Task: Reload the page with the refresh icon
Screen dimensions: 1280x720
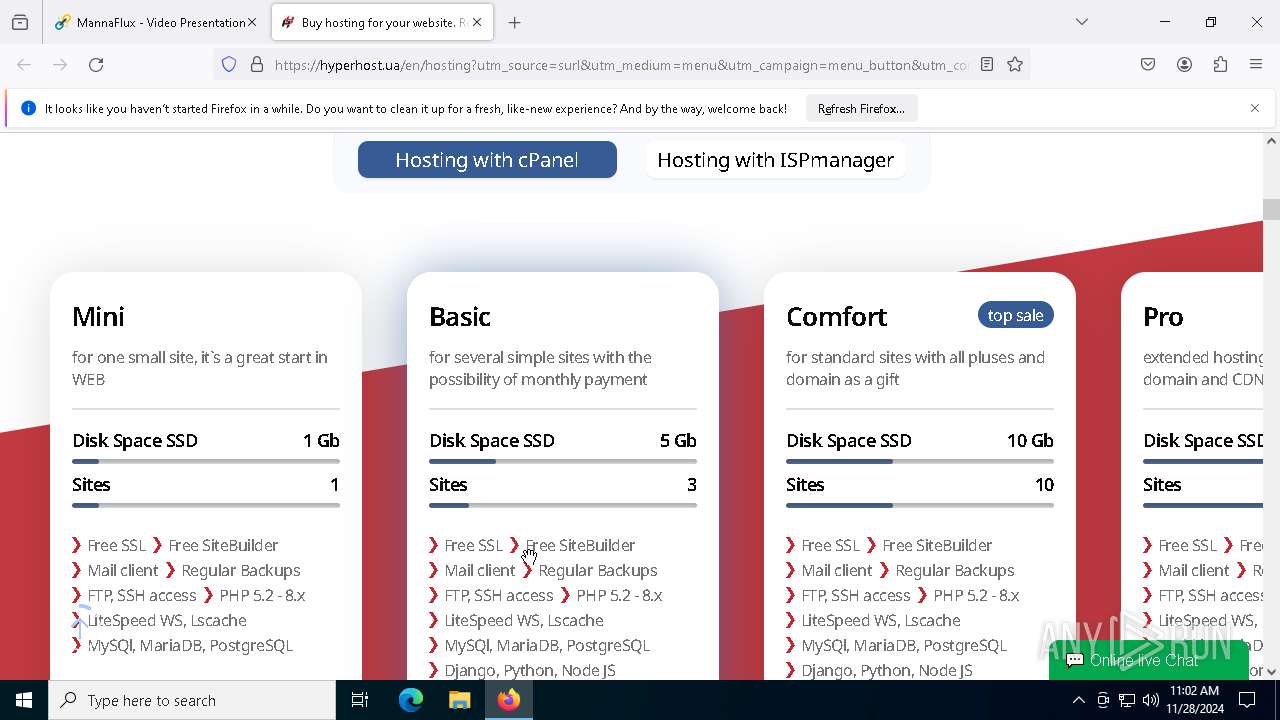Action: [96, 65]
